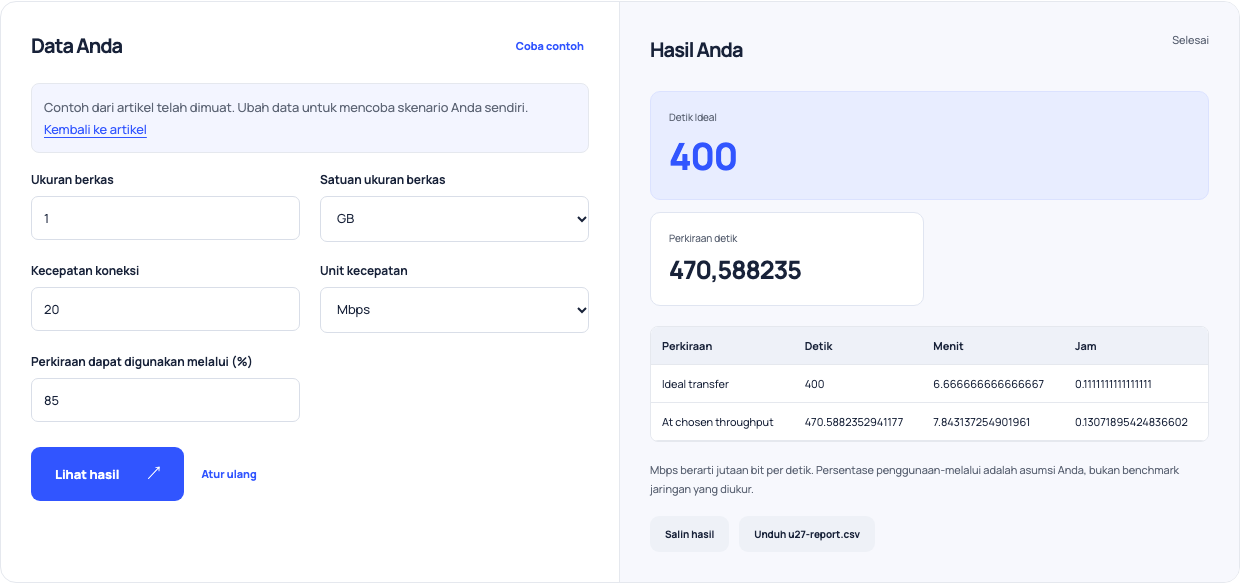
Task: Click the Ideal transfer 400 seconds cell
Action: 814,384
